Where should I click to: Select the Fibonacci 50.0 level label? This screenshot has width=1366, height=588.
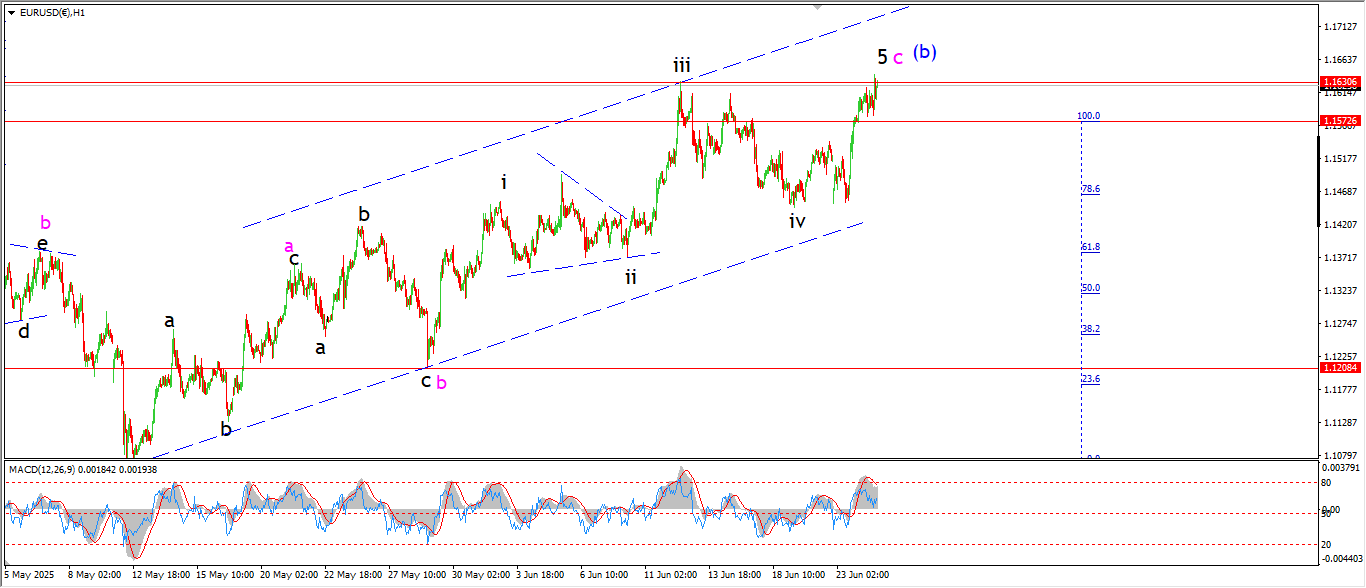[x=1090, y=288]
